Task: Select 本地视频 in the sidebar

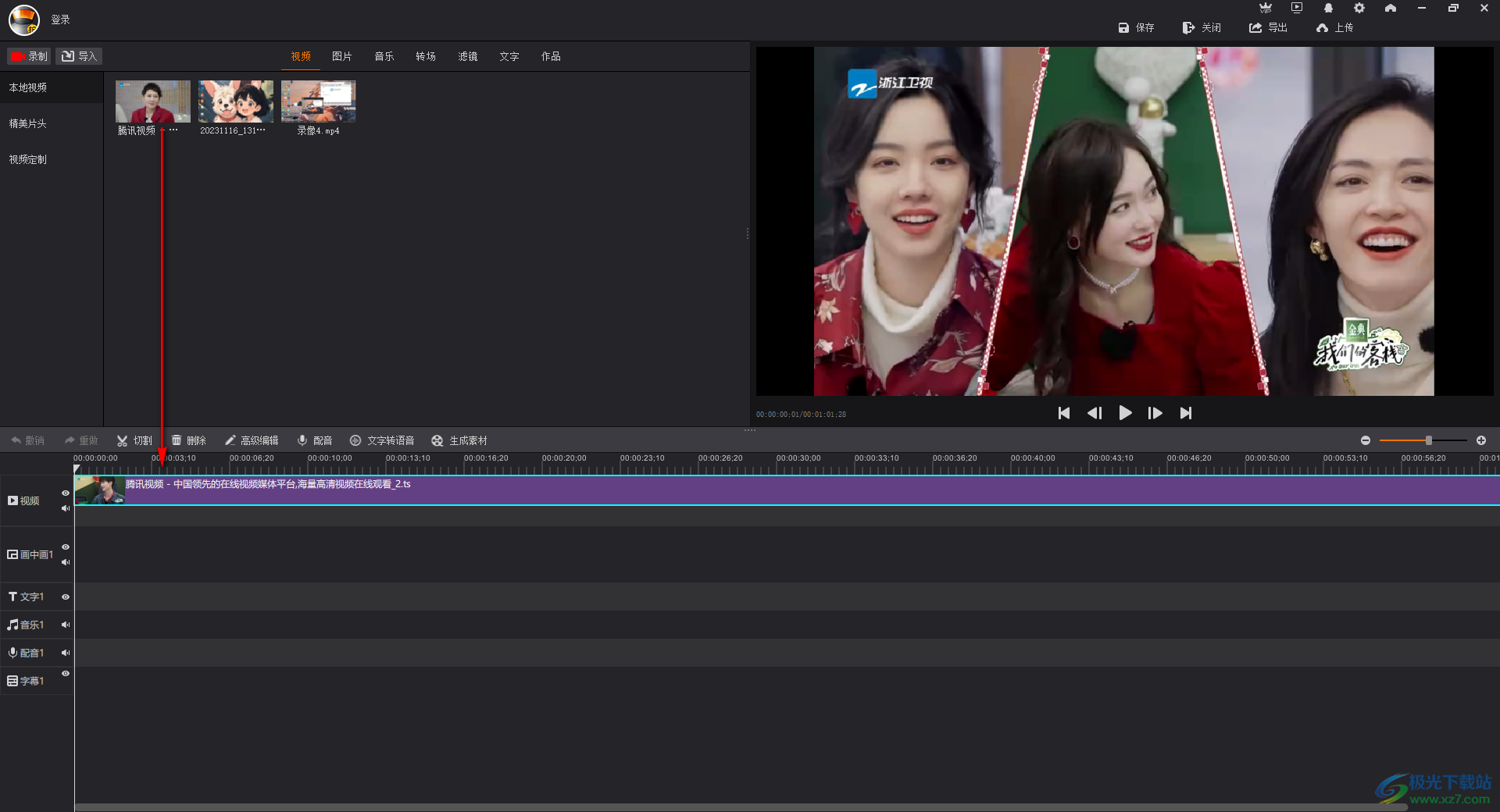Action: click(x=52, y=87)
